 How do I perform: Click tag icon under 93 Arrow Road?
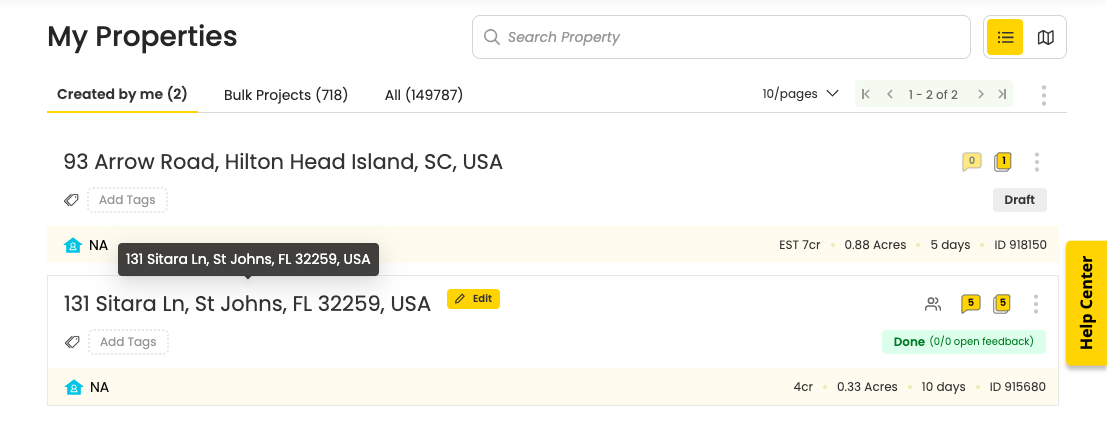[71, 200]
